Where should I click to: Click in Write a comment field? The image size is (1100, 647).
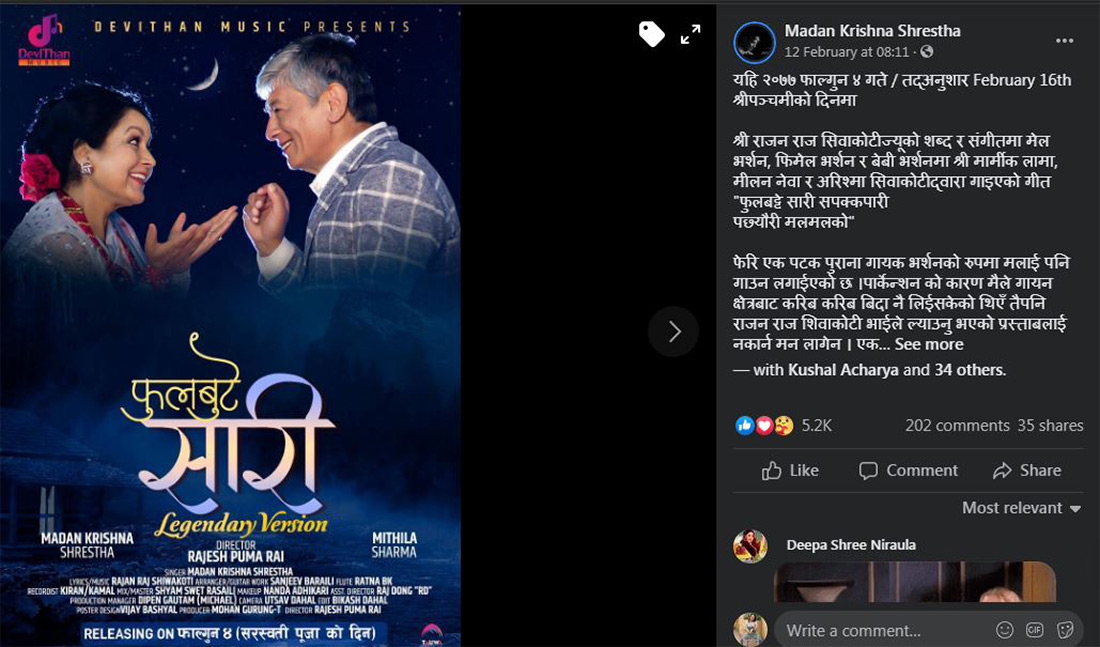click(884, 630)
